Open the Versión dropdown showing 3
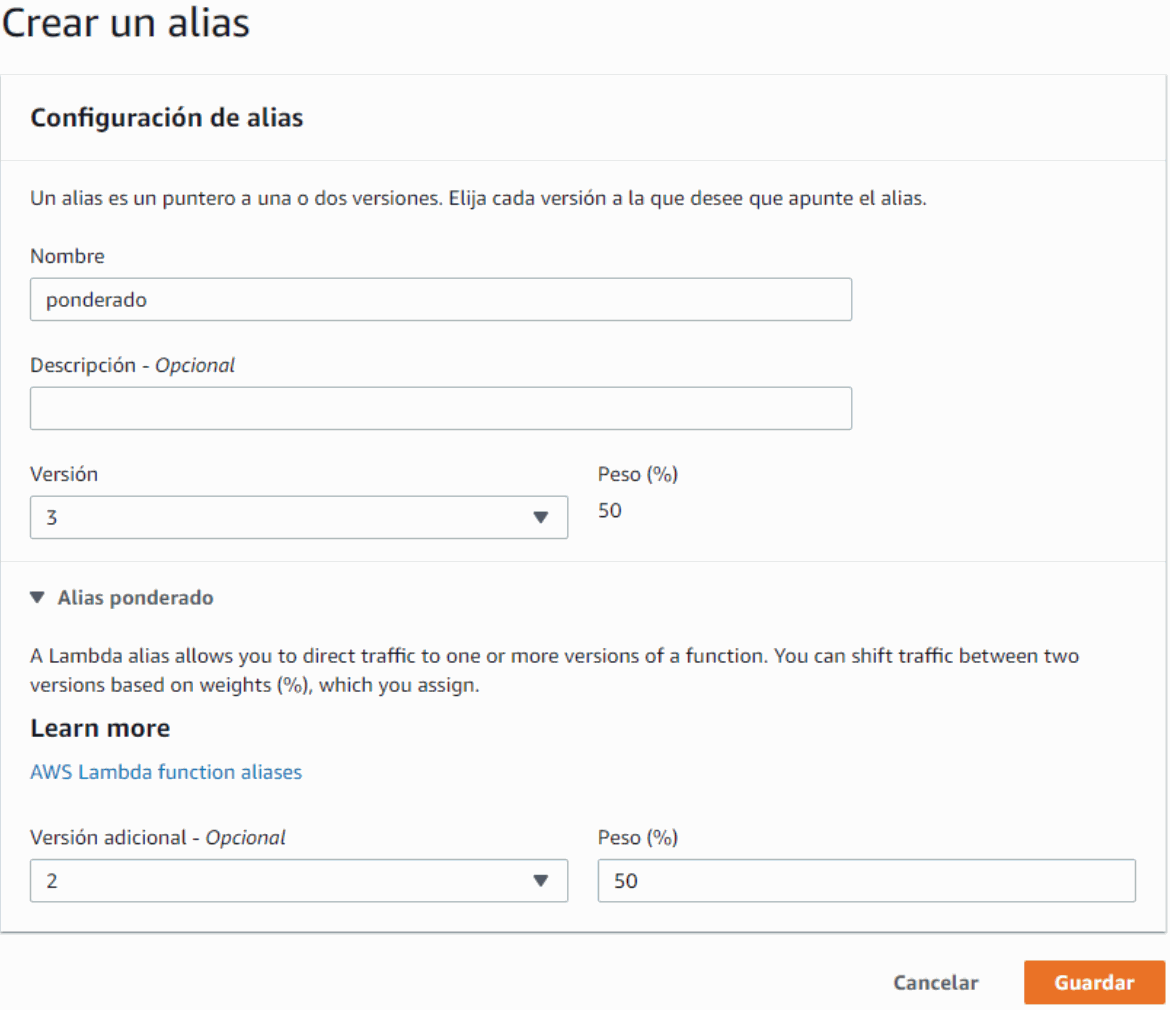Image resolution: width=1170 pixels, height=1010 pixels. (x=298, y=518)
